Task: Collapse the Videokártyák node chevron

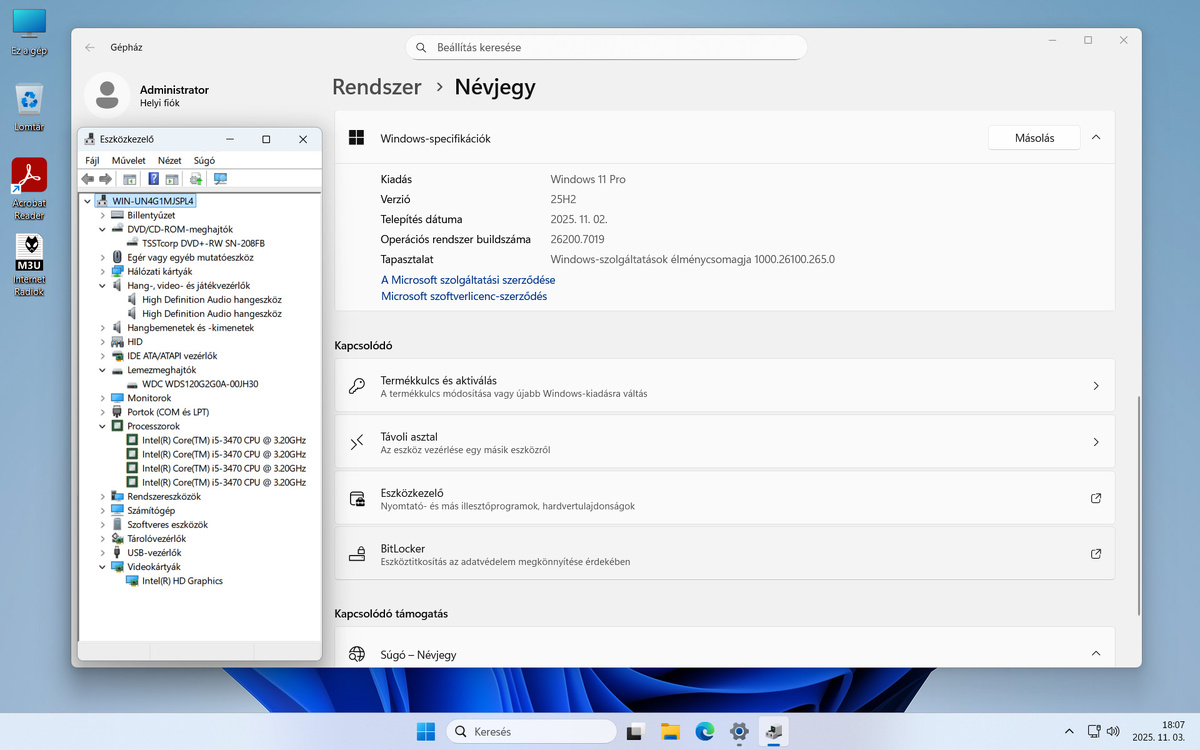Action: [102, 566]
